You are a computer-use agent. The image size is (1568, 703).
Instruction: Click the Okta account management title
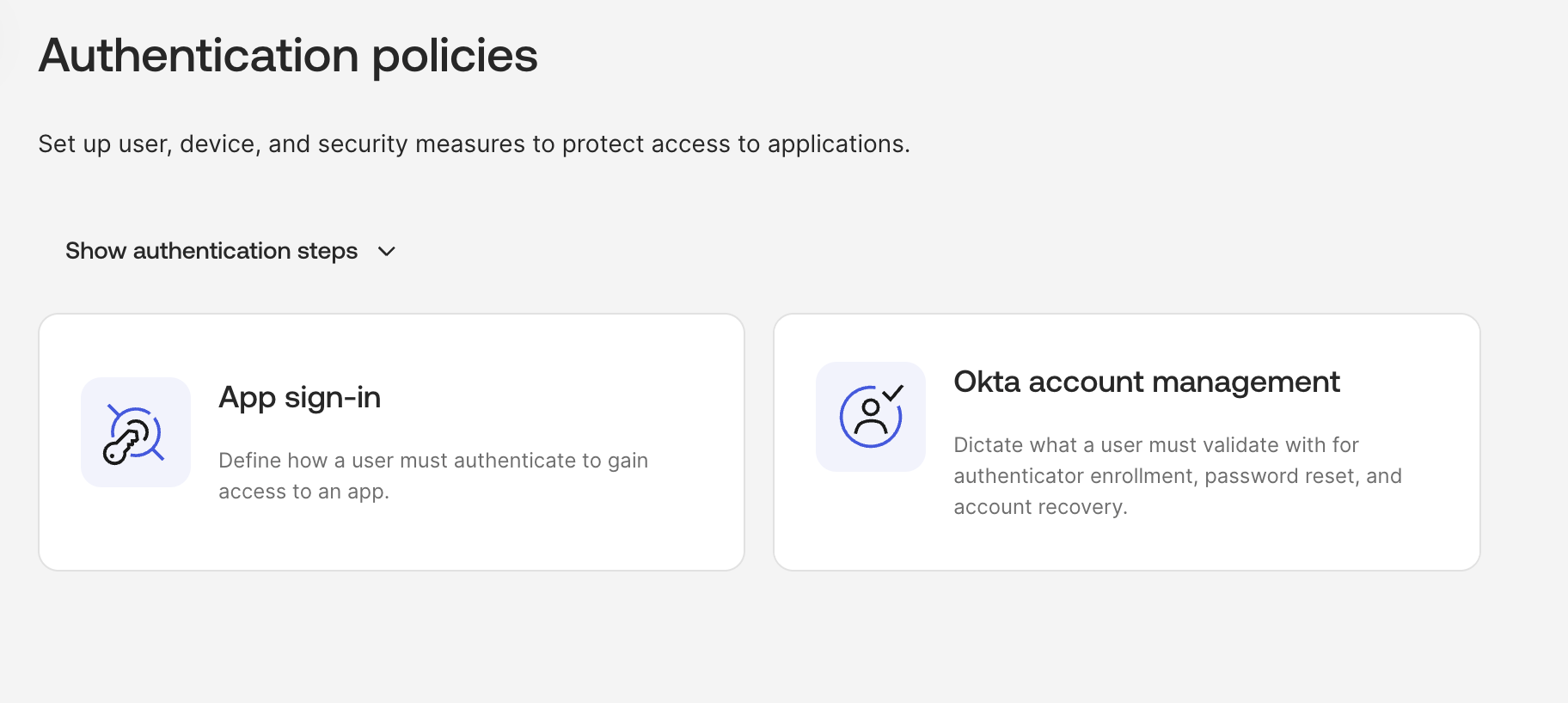[x=1147, y=382]
